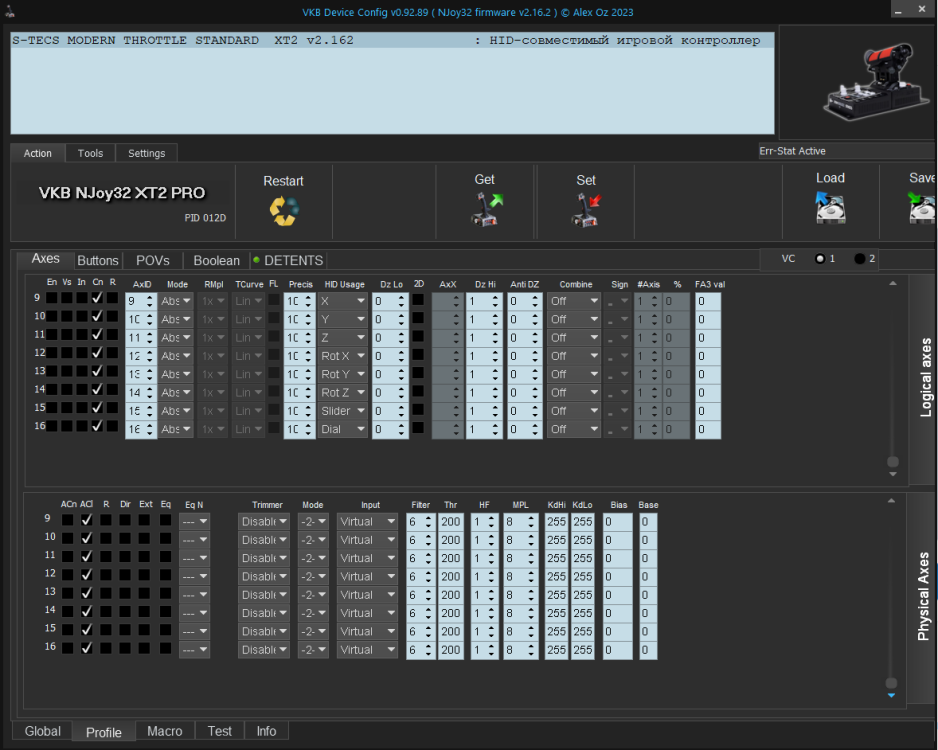Open the Macro tab at the bottom
The image size is (938, 750).
click(165, 731)
